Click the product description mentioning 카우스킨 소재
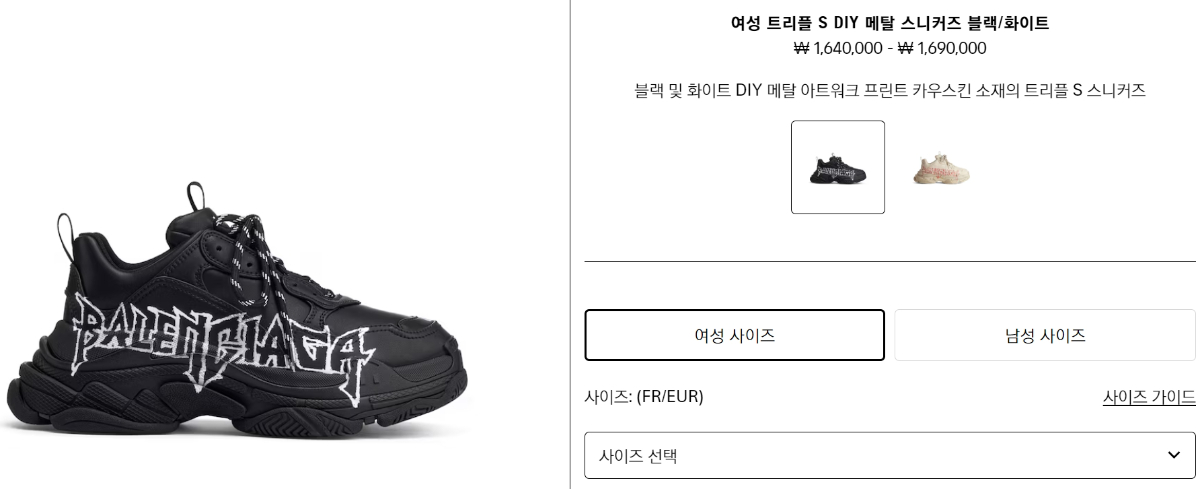This screenshot has height=489, width=1200. click(x=890, y=91)
